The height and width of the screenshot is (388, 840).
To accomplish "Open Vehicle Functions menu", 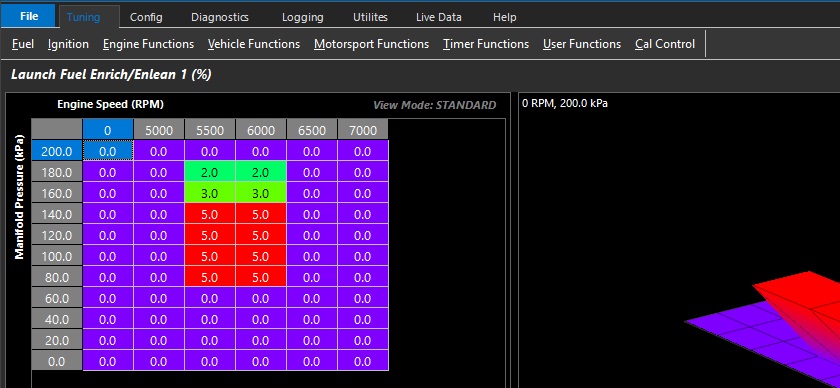I will [254, 44].
